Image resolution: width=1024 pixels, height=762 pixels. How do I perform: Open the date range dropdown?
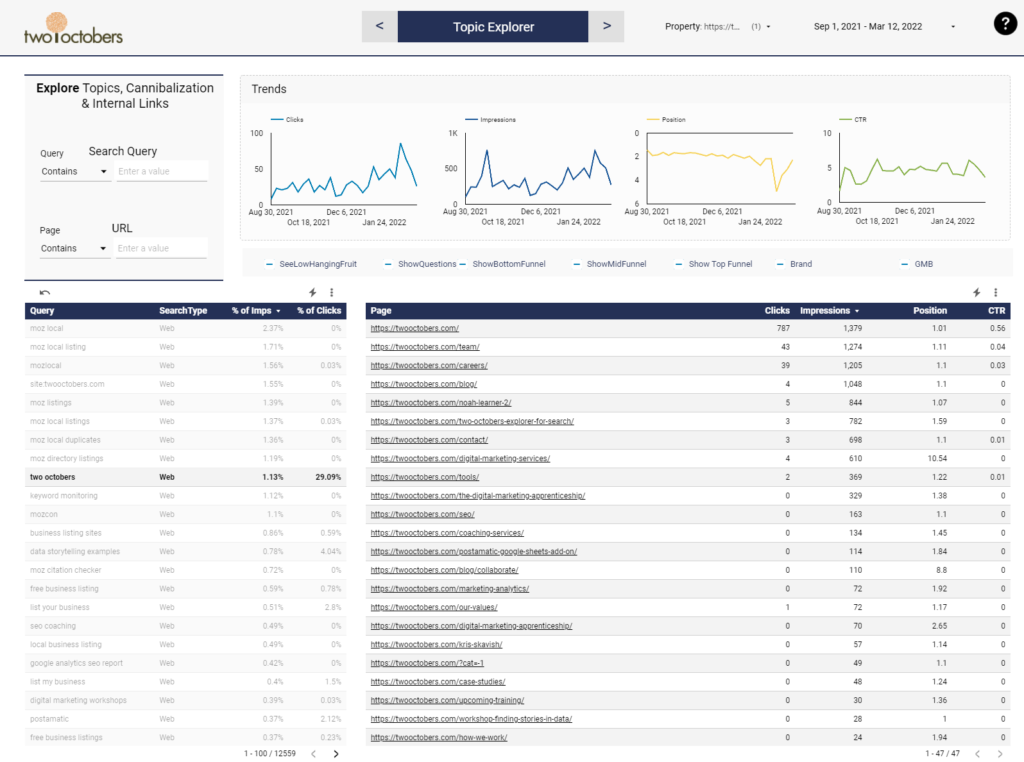(884, 27)
